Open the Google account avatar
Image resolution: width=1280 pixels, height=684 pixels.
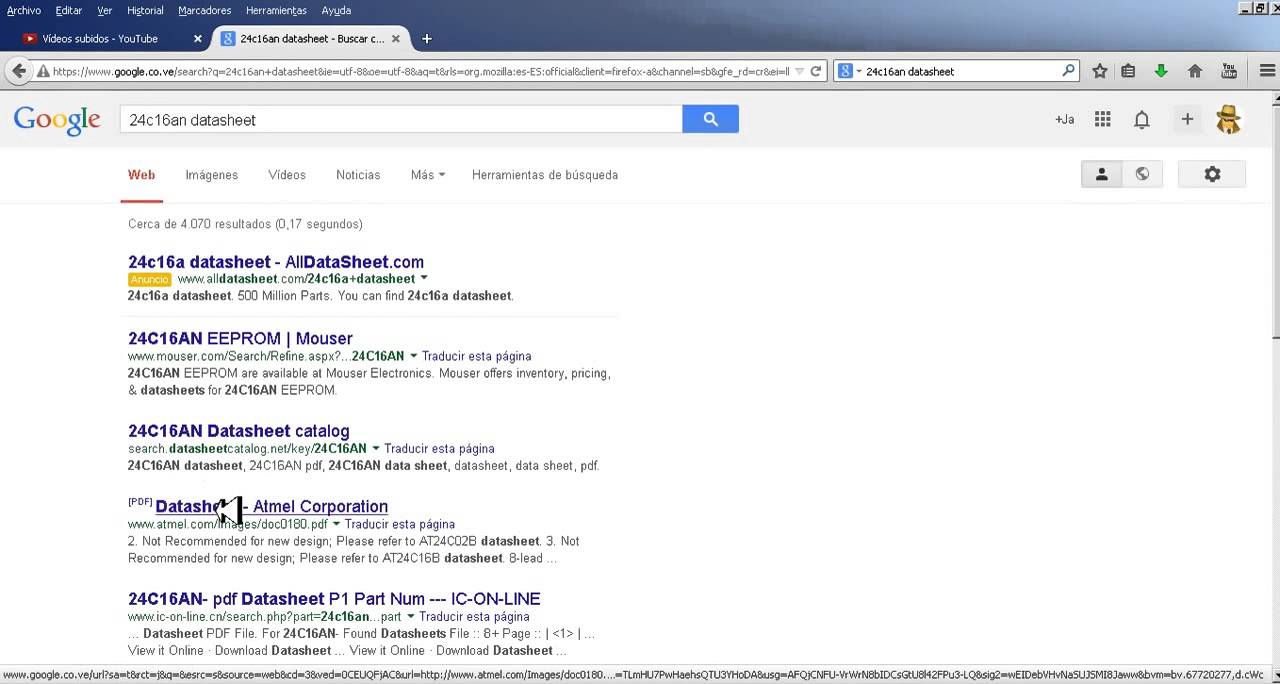pos(1229,119)
